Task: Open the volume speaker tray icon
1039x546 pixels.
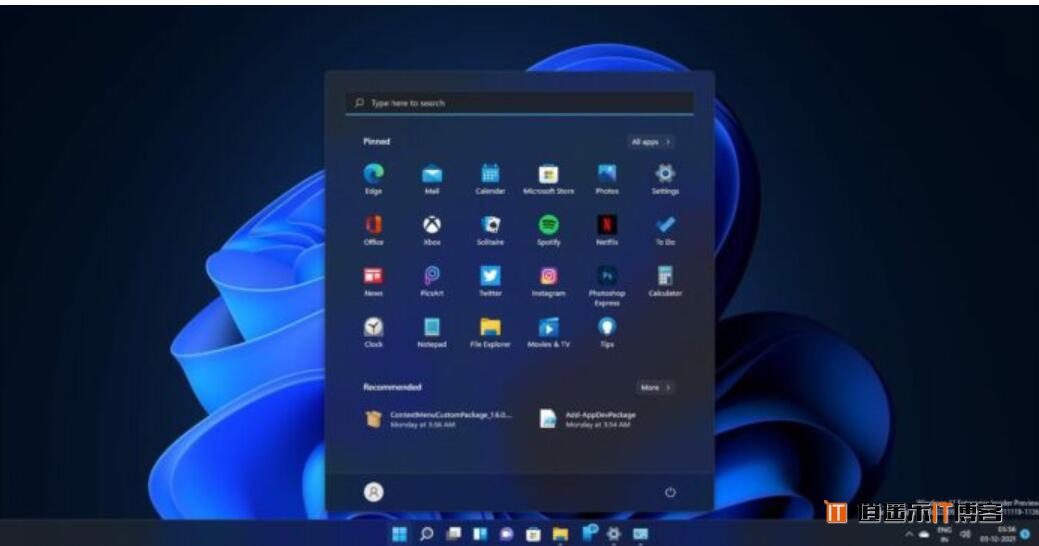Action: [966, 534]
